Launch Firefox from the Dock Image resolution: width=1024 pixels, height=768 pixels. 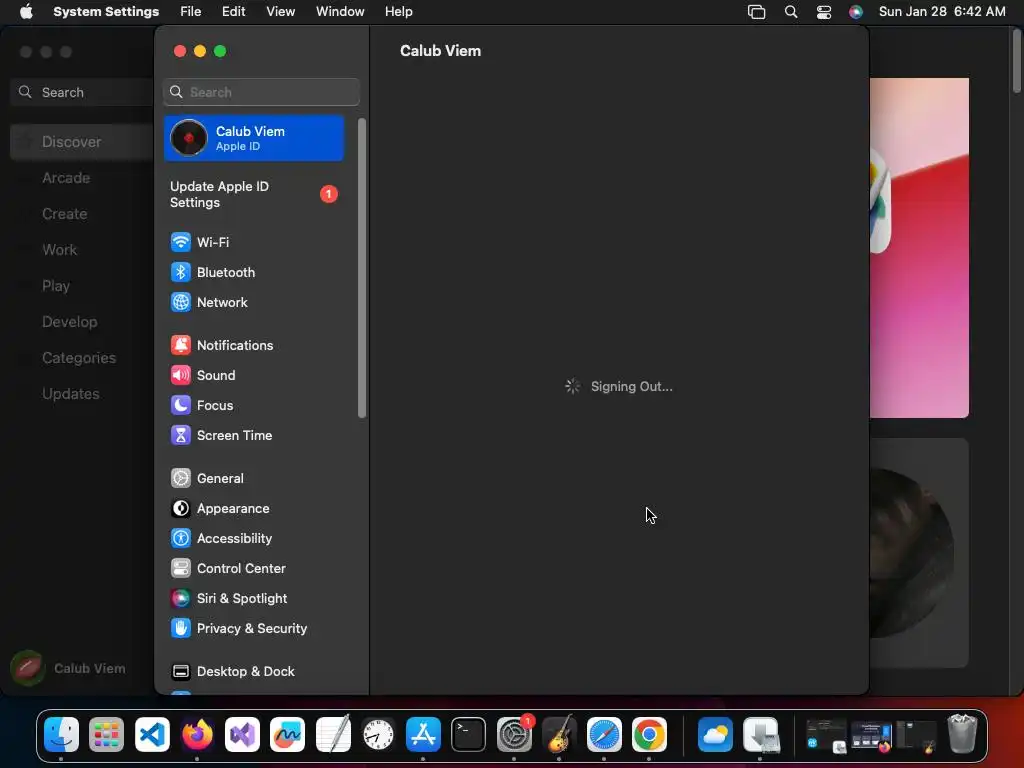tap(197, 735)
